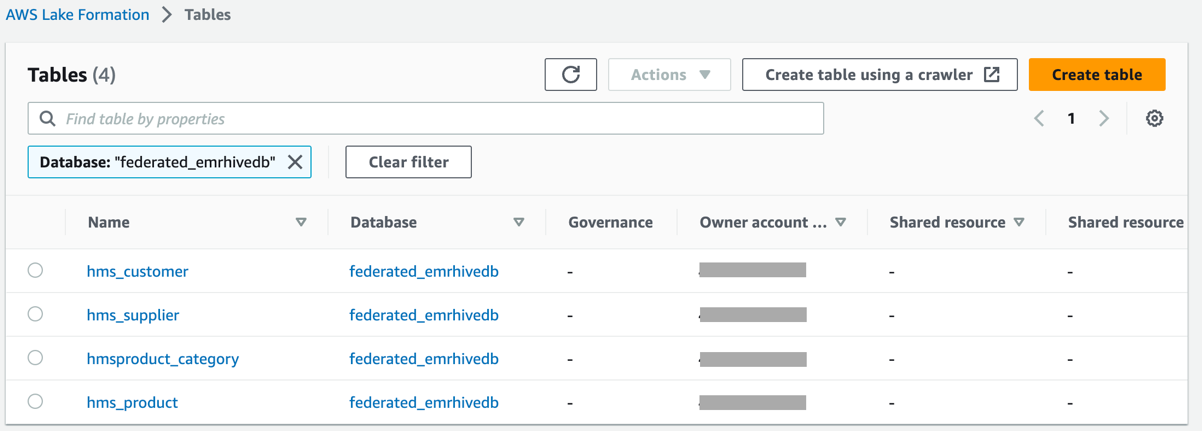The width and height of the screenshot is (1202, 431).
Task: Go to the previous page arrow
Action: (1039, 118)
